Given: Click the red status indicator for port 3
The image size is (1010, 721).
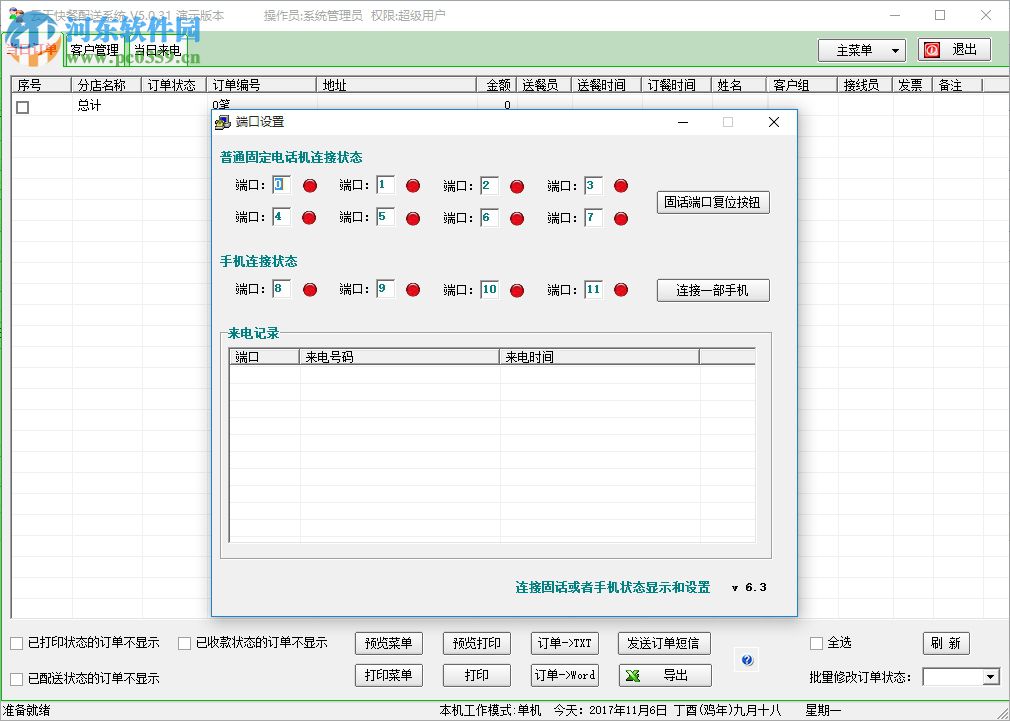Looking at the screenshot, I should pos(621,186).
